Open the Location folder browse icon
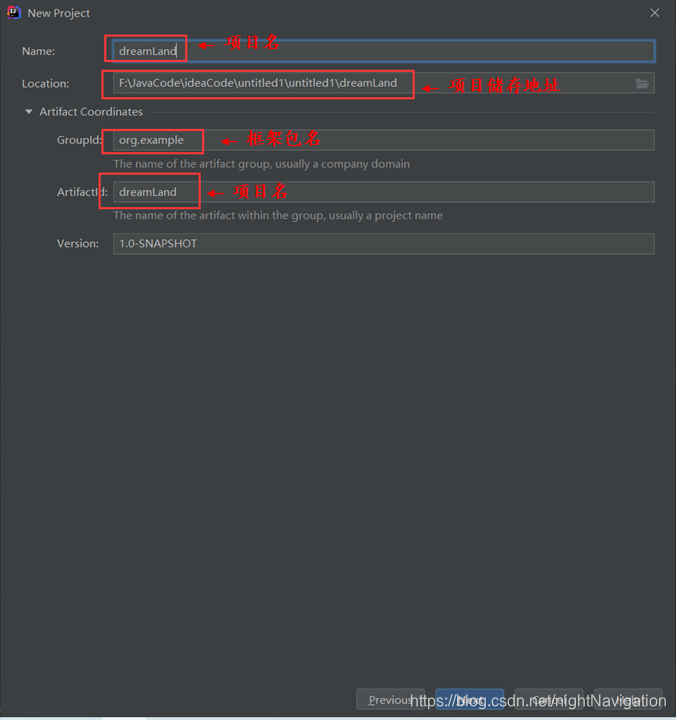 [642, 84]
